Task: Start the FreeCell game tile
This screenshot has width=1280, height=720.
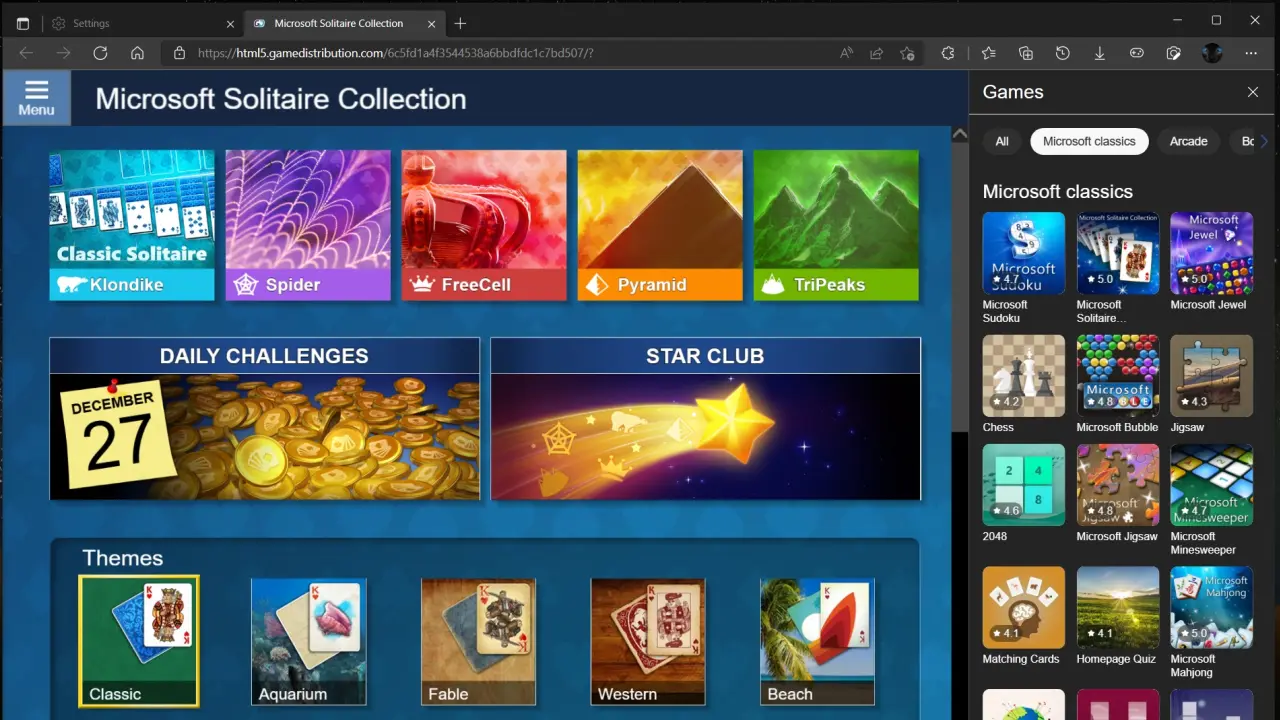Action: tap(484, 225)
